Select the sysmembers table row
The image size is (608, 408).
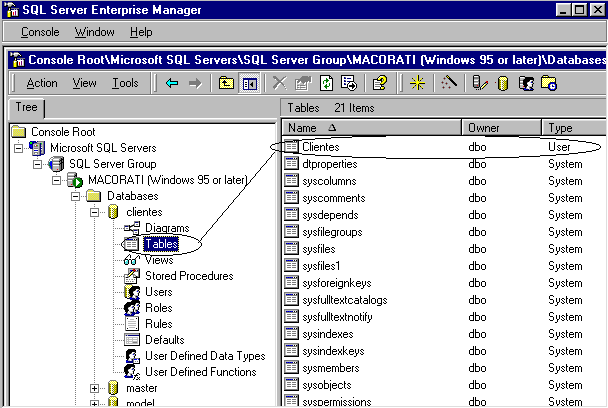pyautogui.click(x=444, y=368)
